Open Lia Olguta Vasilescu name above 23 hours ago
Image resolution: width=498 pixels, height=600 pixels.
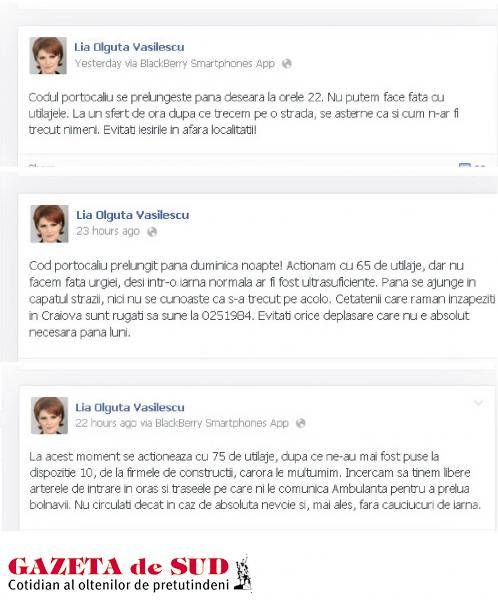[x=132, y=215]
